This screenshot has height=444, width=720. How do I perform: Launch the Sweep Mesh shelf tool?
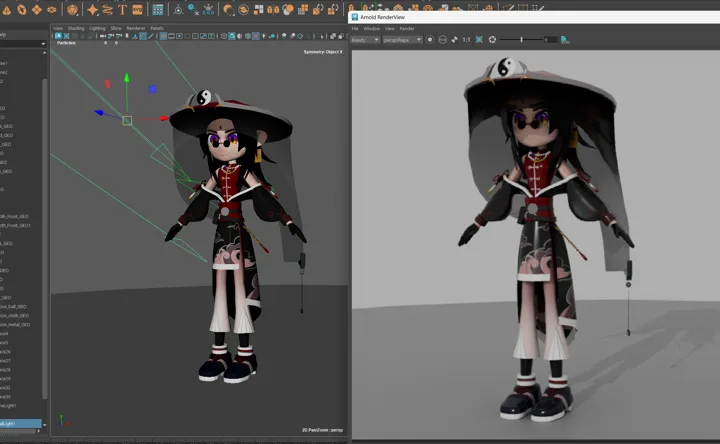107,10
